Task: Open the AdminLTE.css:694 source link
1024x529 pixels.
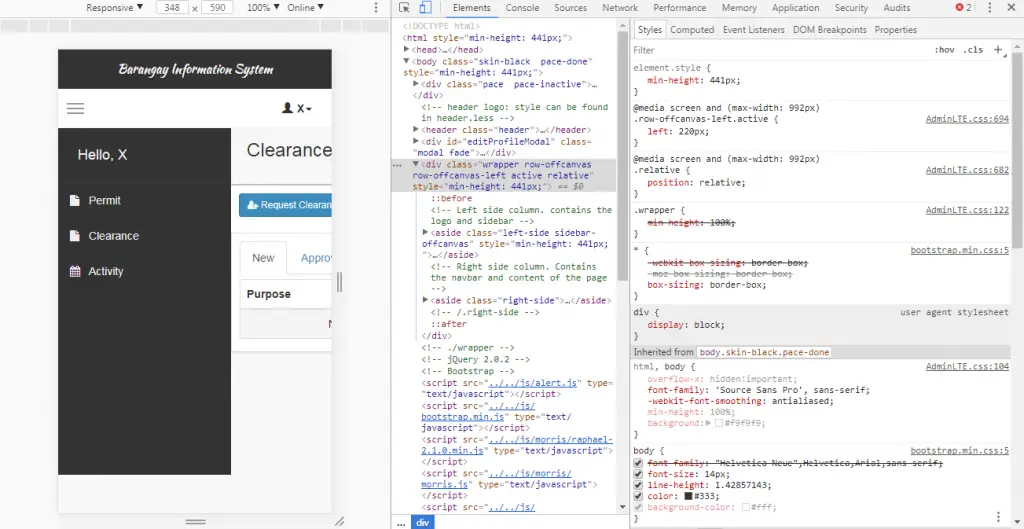Action: coord(966,119)
